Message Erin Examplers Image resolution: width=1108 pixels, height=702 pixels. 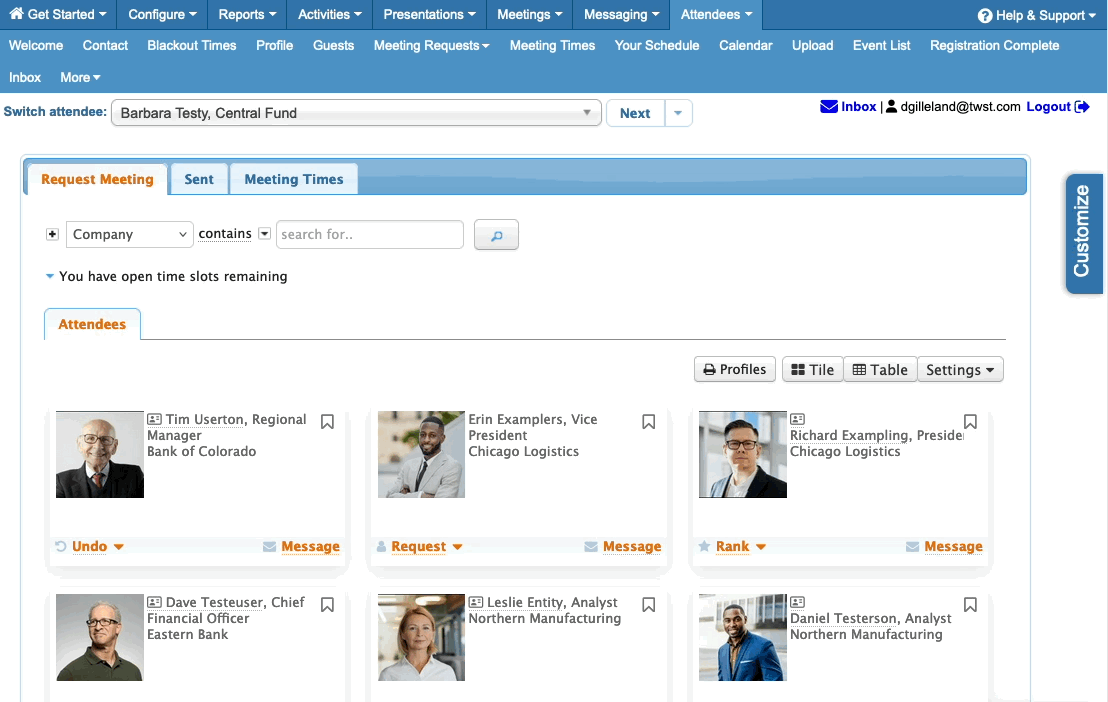pyautogui.click(x=632, y=546)
